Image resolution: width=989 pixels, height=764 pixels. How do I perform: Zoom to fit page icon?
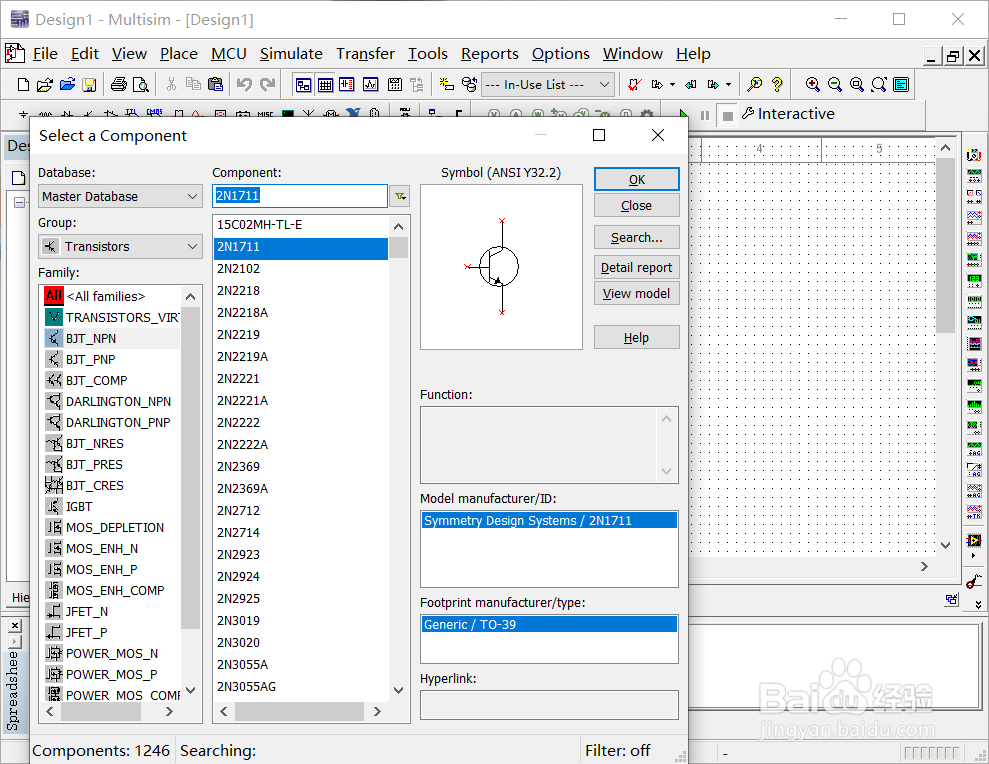(x=879, y=85)
